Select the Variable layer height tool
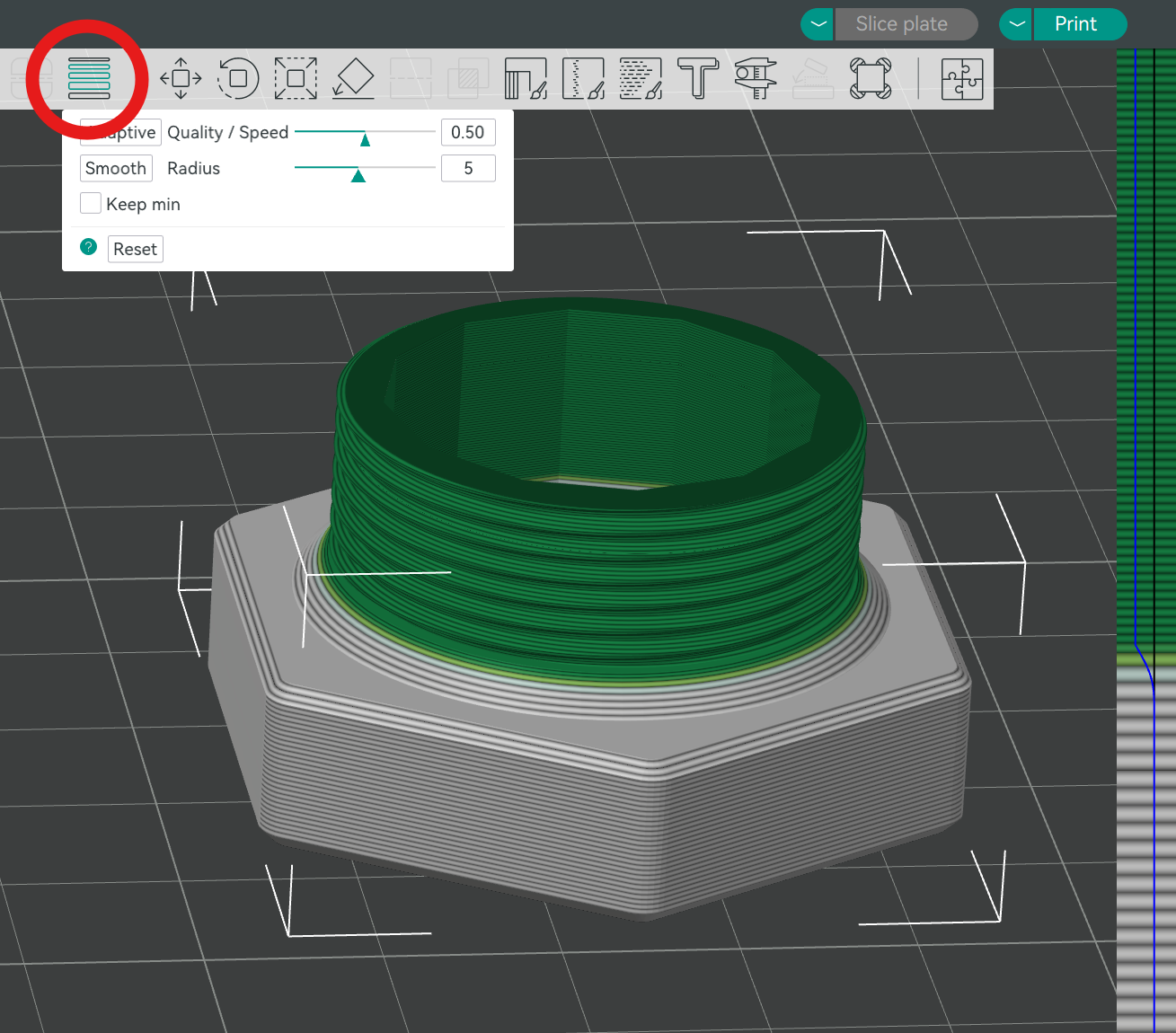The width and height of the screenshot is (1176, 1033). pos(89,79)
